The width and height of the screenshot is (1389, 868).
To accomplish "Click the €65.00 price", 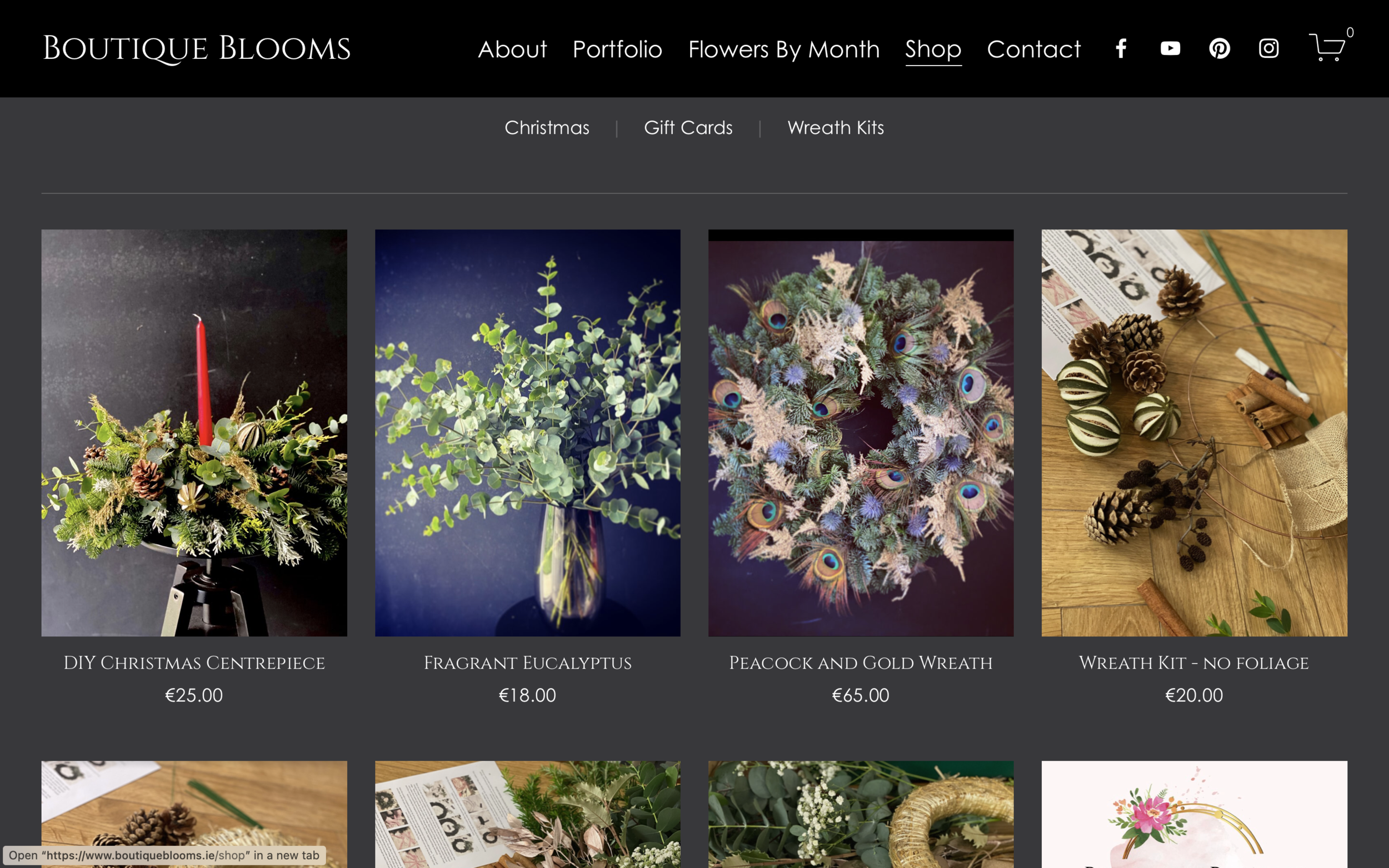I will pyautogui.click(x=861, y=695).
